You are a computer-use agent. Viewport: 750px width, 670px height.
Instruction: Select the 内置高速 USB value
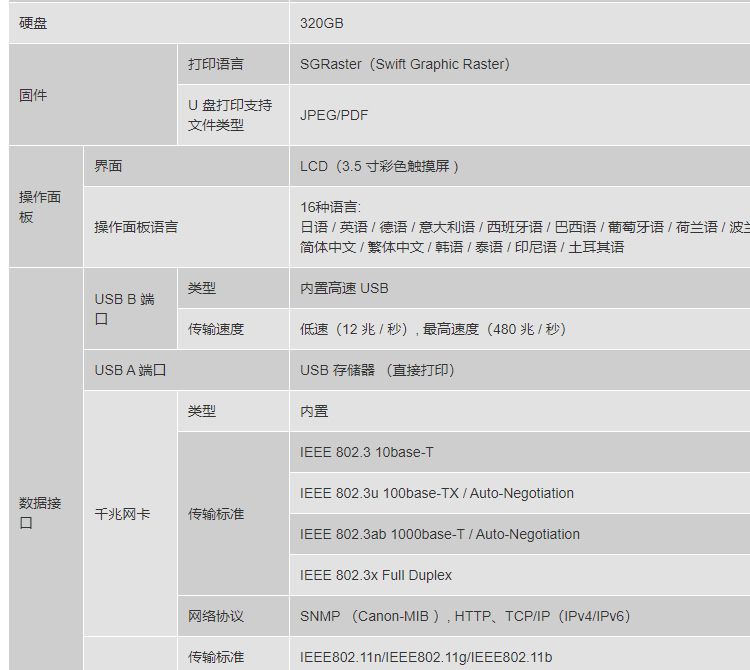point(344,288)
